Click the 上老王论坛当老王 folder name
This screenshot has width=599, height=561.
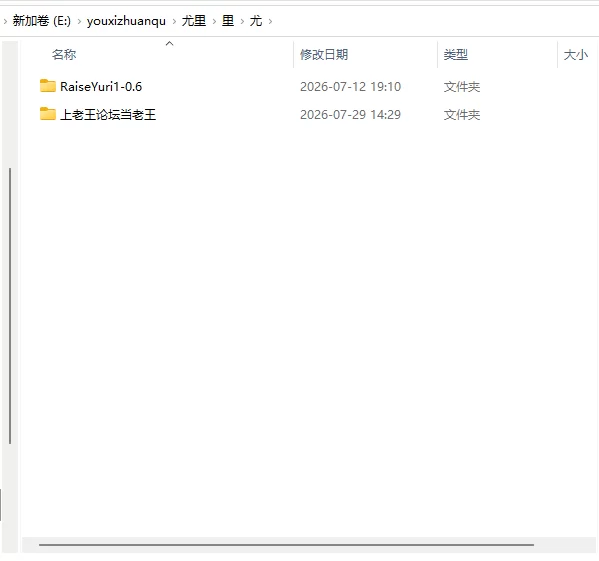pos(108,115)
